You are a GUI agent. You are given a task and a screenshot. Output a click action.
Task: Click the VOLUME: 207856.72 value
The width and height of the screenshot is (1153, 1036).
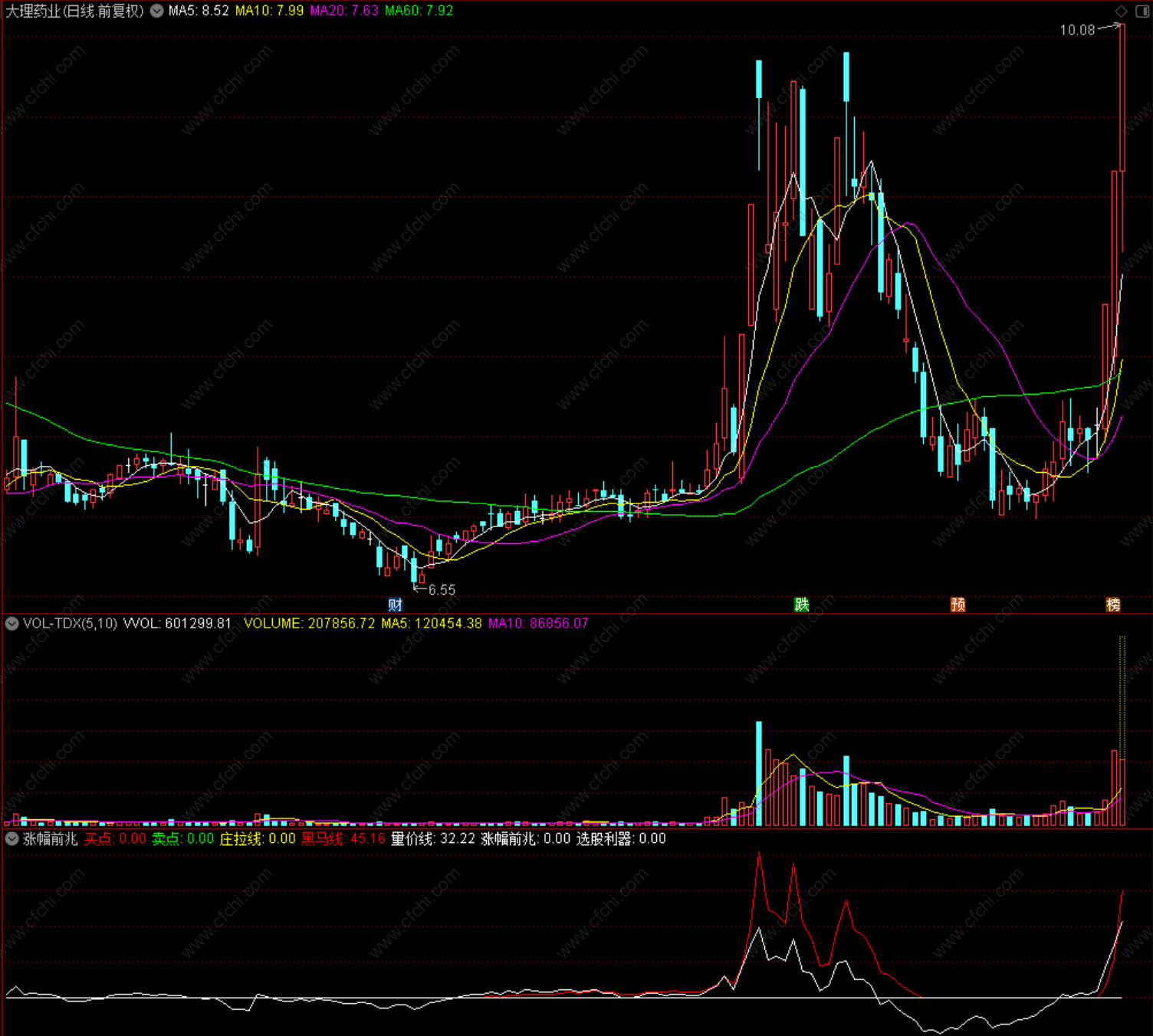pos(310,624)
